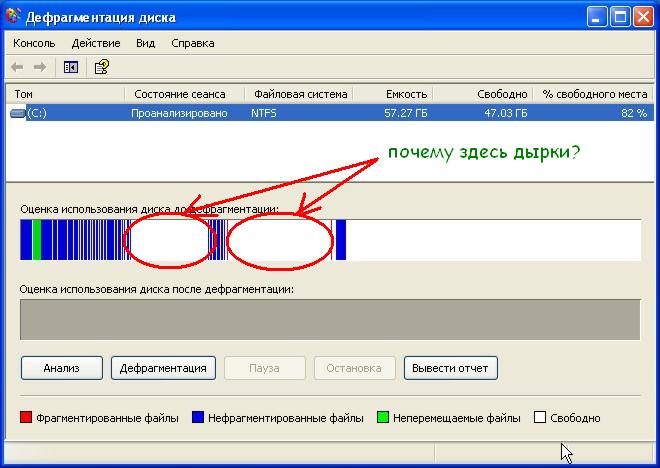Viewport: 660px width, 468px height.
Task: Click the 57.27 ГБ capacity value
Action: [x=406, y=113]
